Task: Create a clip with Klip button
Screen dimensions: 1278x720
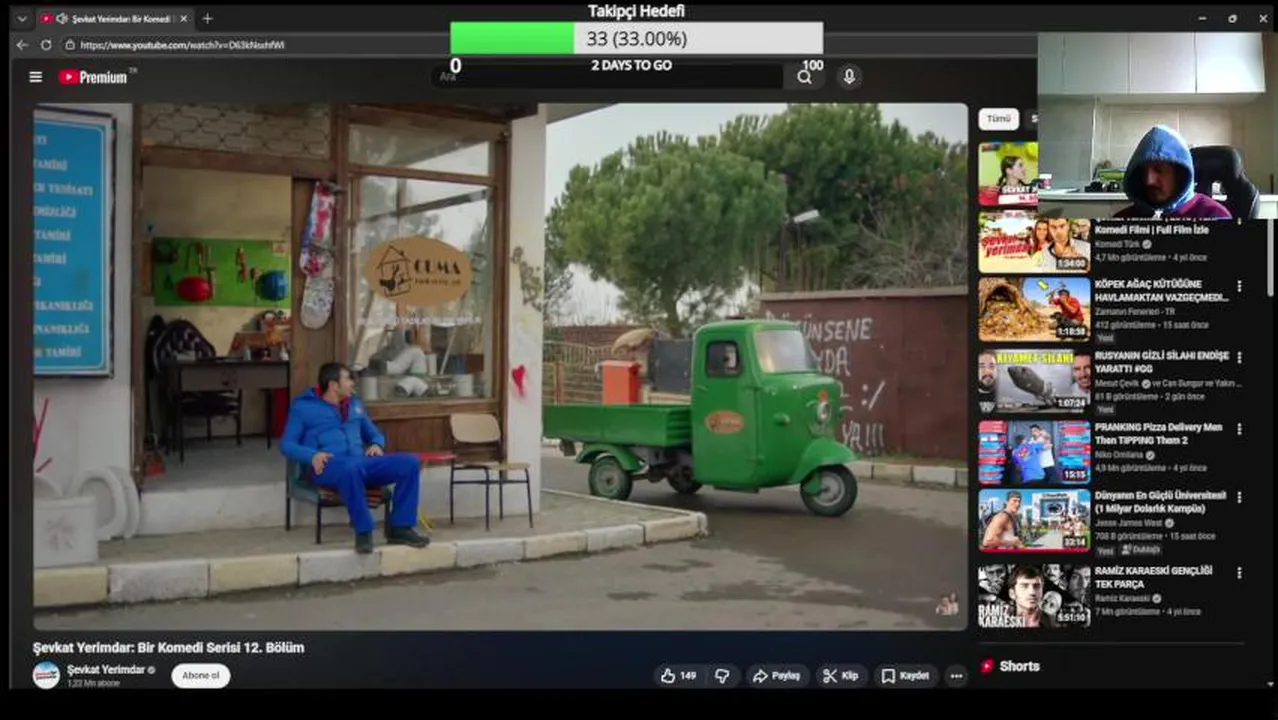Action: tap(841, 676)
